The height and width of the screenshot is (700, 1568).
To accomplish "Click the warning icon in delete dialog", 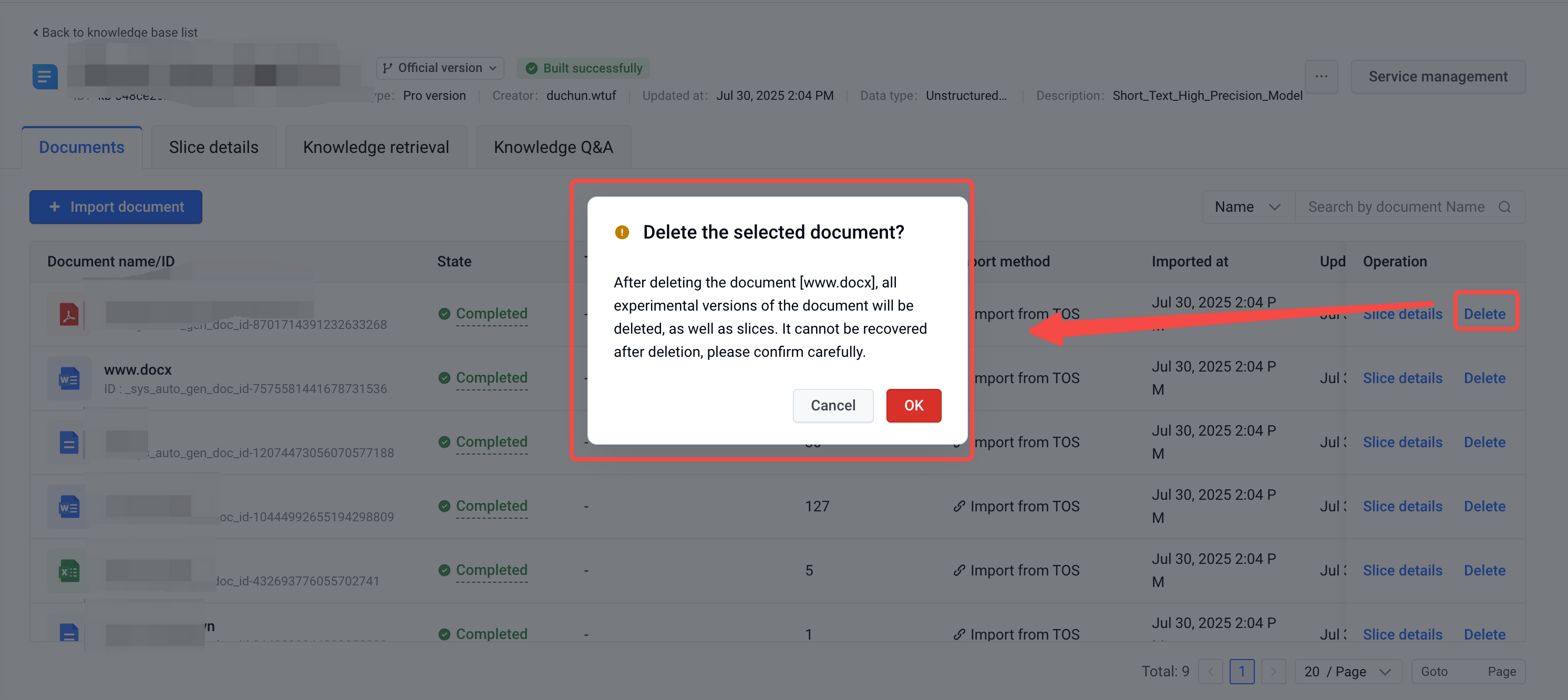I will 622,232.
